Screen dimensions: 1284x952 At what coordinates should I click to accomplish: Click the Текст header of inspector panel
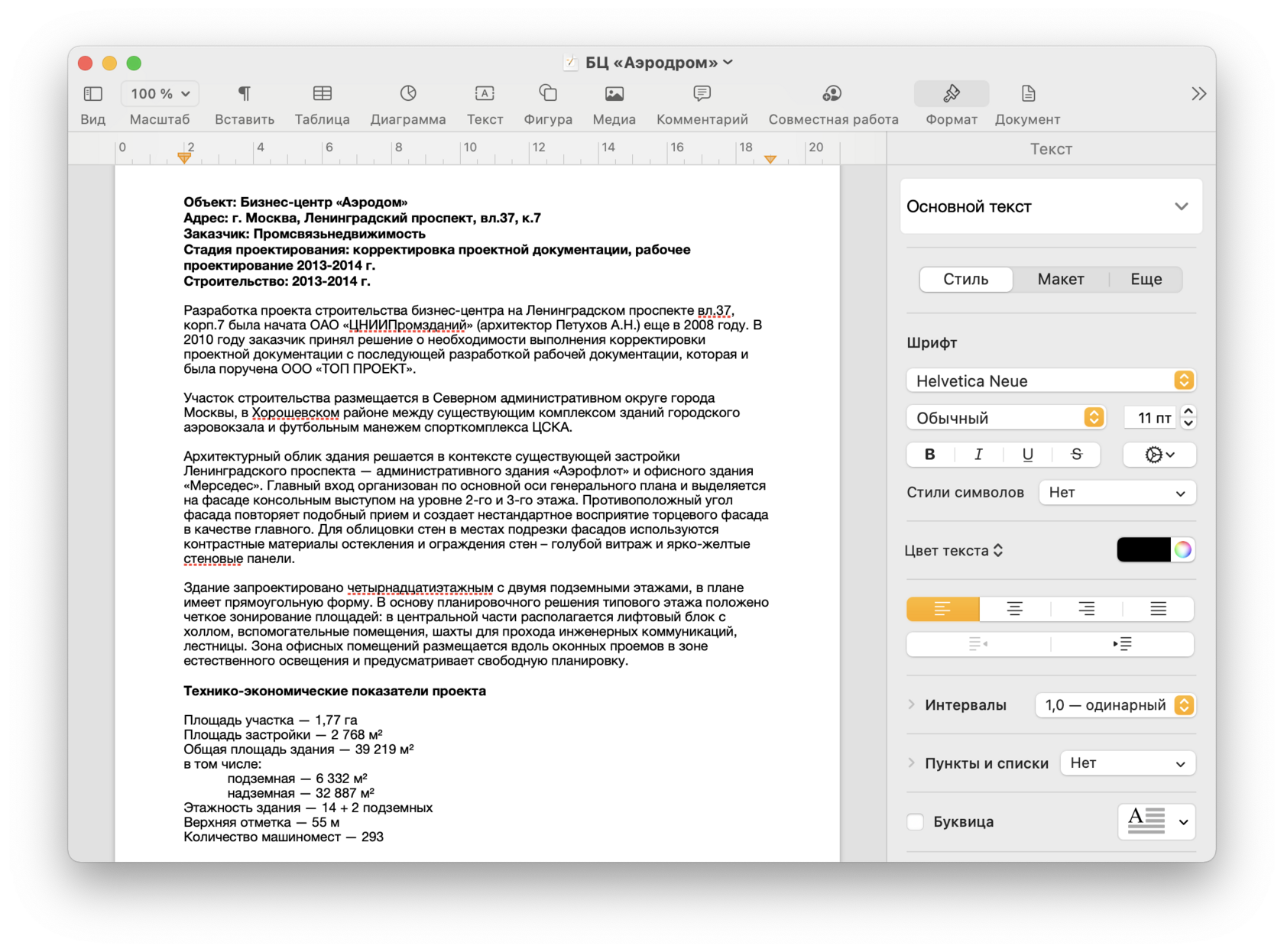pyautogui.click(x=1051, y=149)
